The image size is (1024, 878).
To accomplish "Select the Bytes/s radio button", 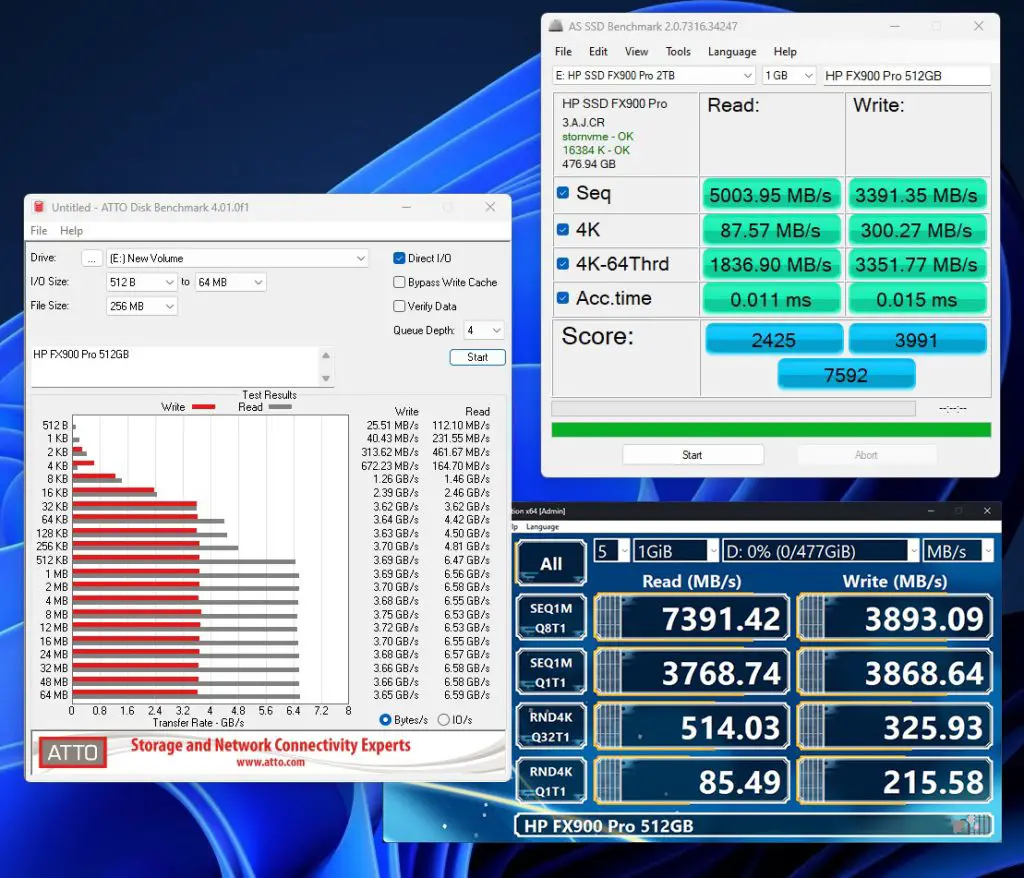I will [385, 720].
